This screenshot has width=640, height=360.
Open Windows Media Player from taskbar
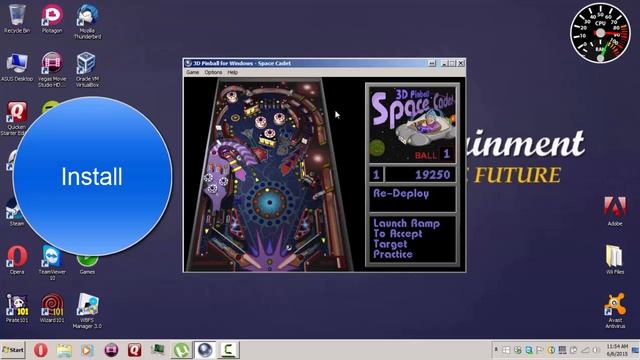click(87, 350)
